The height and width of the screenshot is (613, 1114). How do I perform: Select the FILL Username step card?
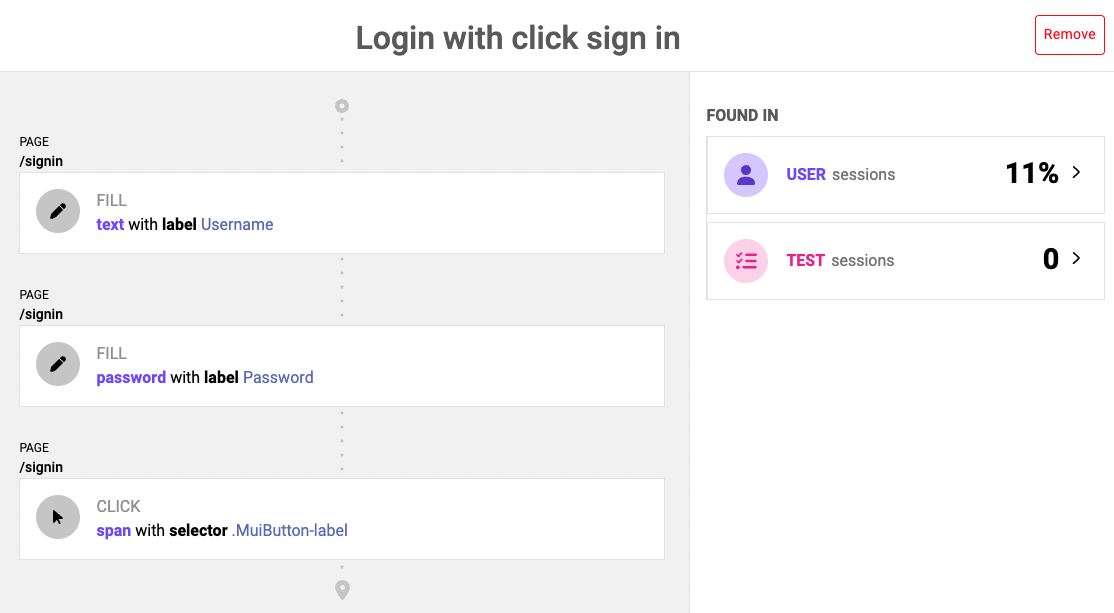(342, 213)
